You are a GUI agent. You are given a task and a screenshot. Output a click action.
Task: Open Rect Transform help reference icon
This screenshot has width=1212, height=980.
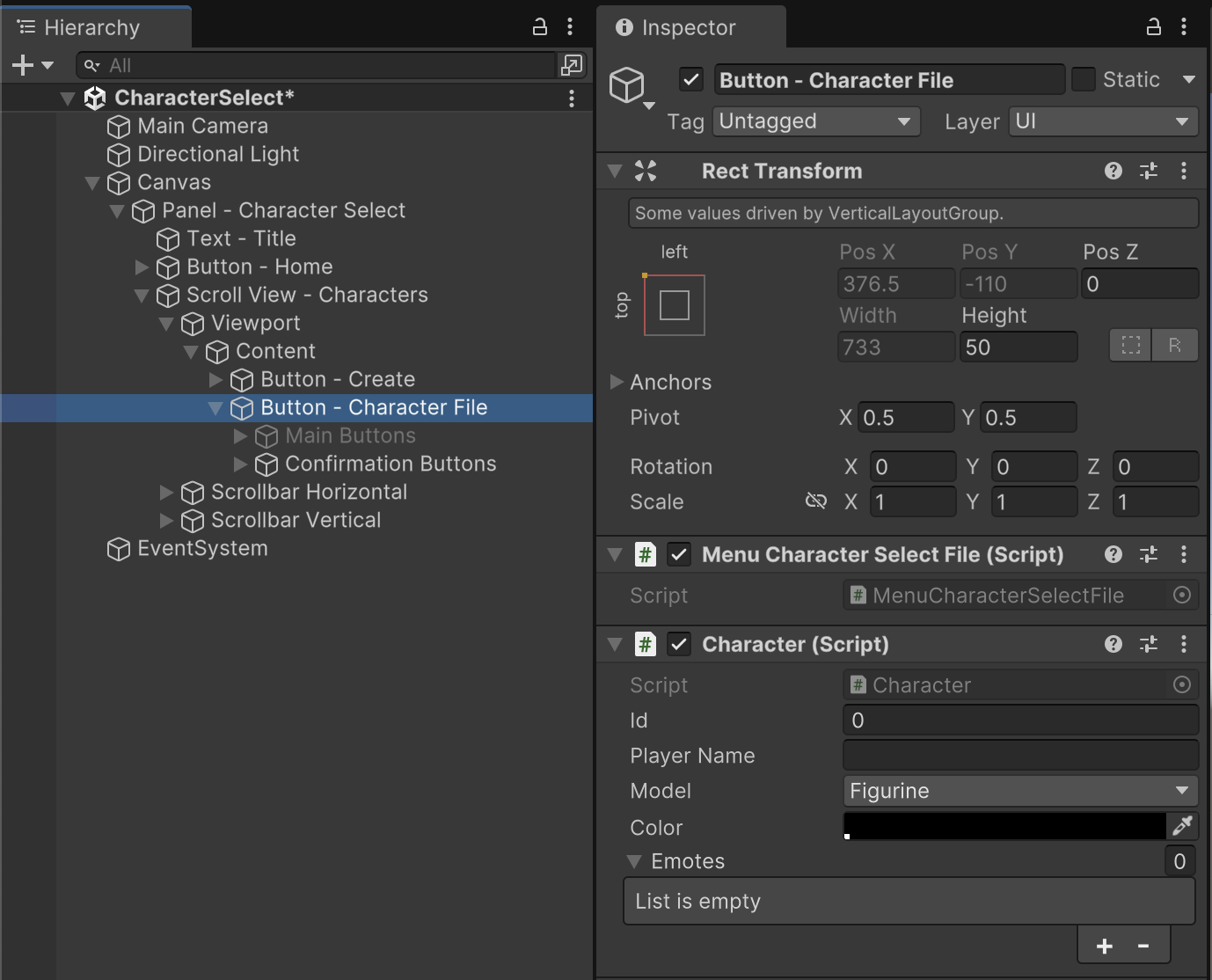click(x=1113, y=171)
